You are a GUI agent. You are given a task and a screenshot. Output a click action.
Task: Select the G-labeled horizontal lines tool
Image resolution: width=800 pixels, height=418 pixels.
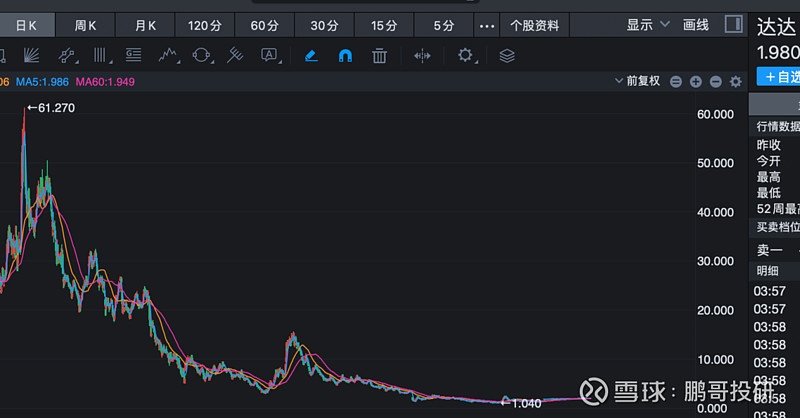click(x=134, y=55)
